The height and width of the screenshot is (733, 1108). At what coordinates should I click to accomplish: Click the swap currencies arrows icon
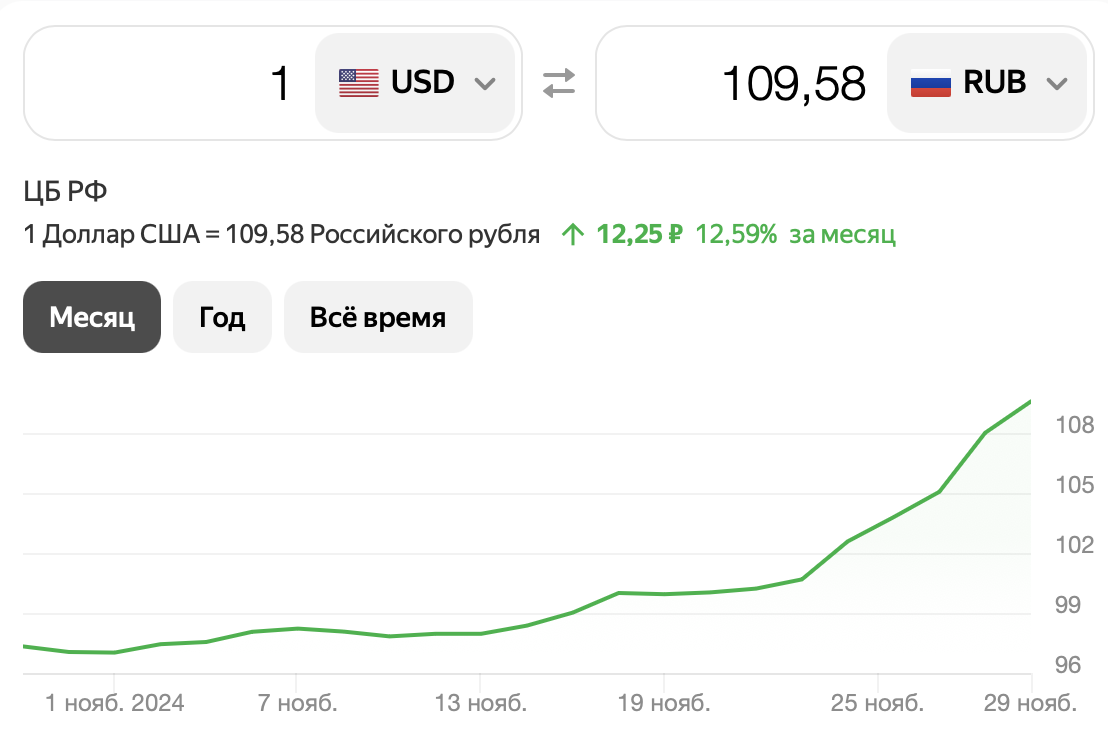point(559,83)
